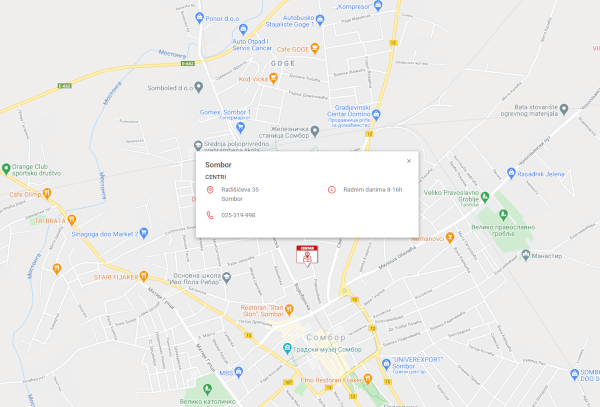The height and width of the screenshot is (407, 600).
Task: Click the STARI FIJAKER restaurant pin
Action: 143,276
